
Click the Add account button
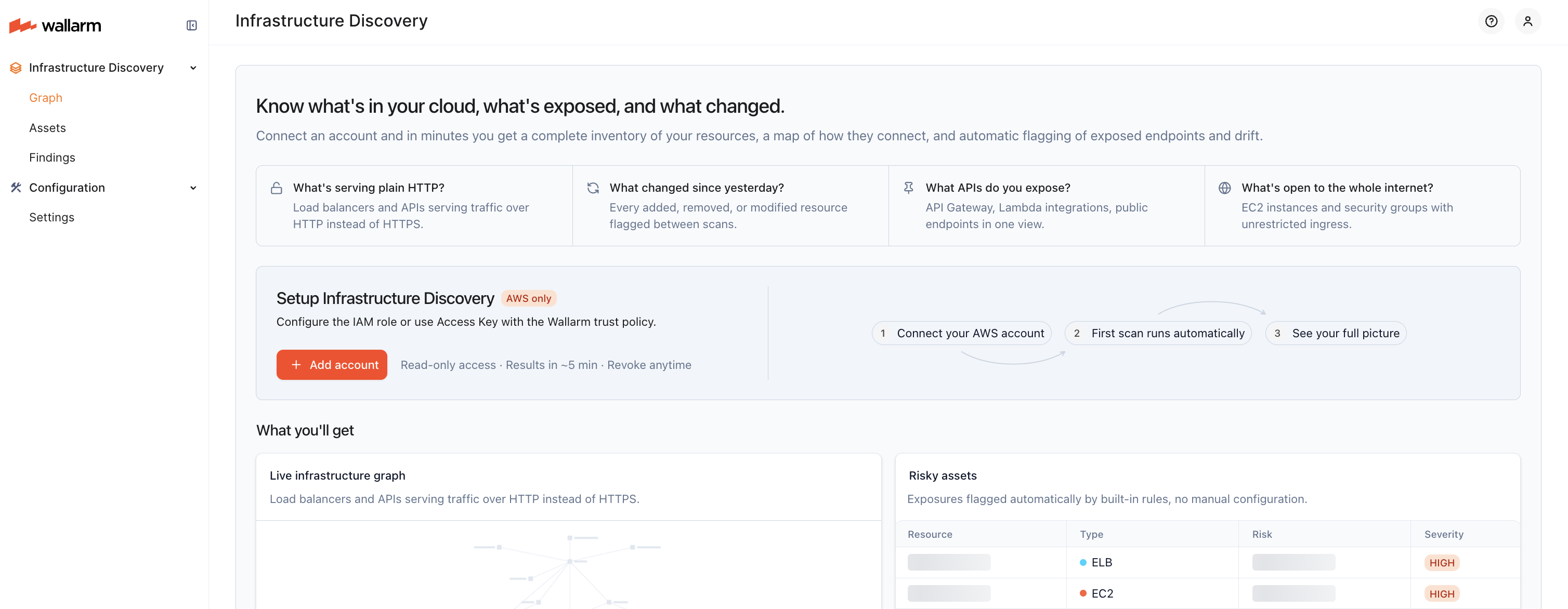pyautogui.click(x=332, y=365)
